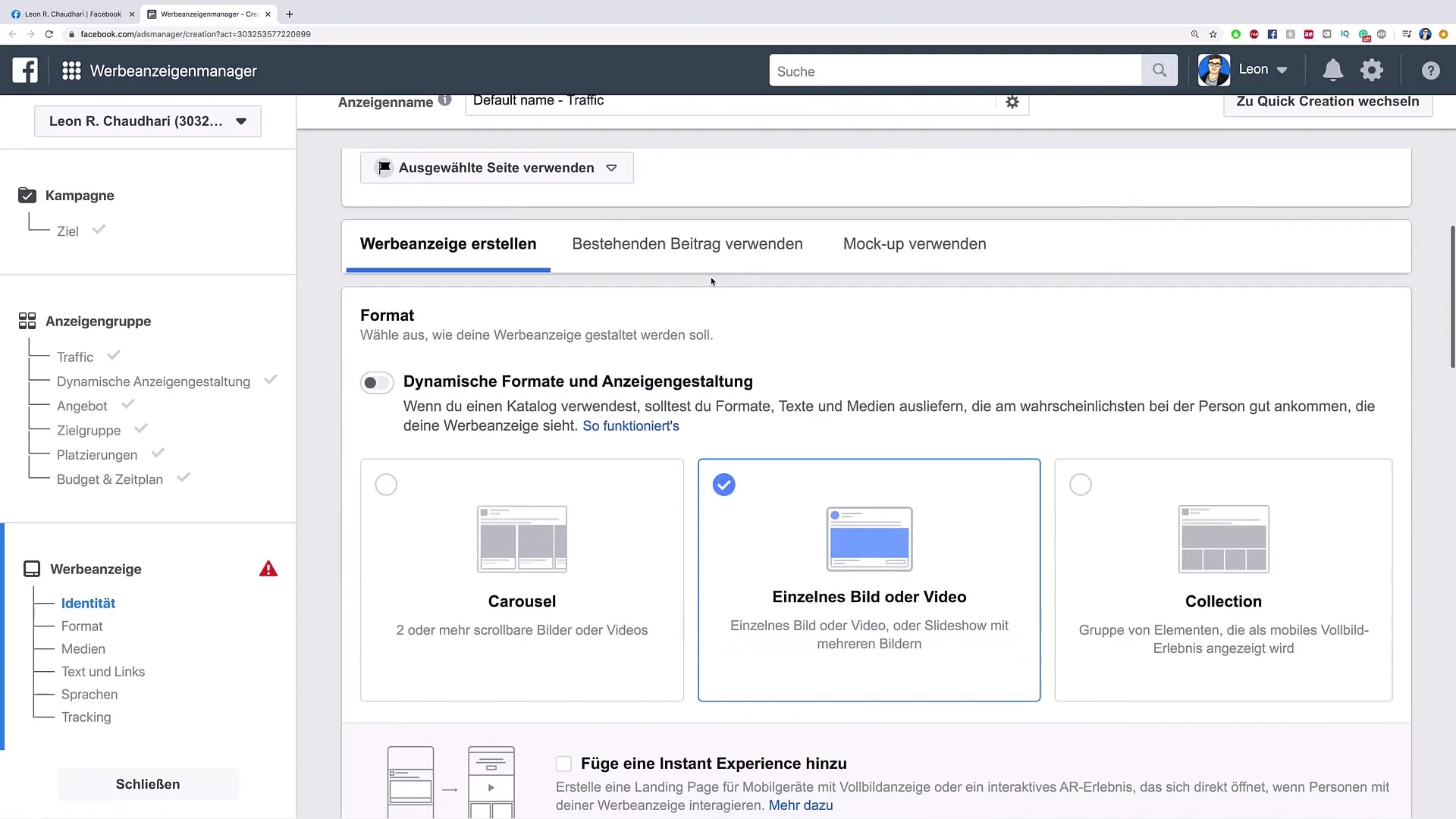Toggle Dynamische Formate und Anzeigengestaltung switch
This screenshot has height=819, width=1456.
click(x=377, y=383)
